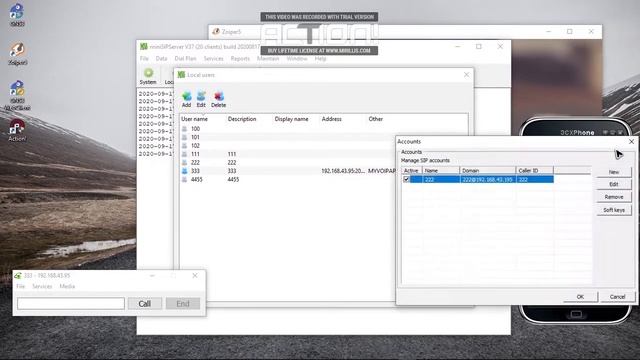The height and width of the screenshot is (360, 640).
Task: Open the Reports menu
Action: 240,59
